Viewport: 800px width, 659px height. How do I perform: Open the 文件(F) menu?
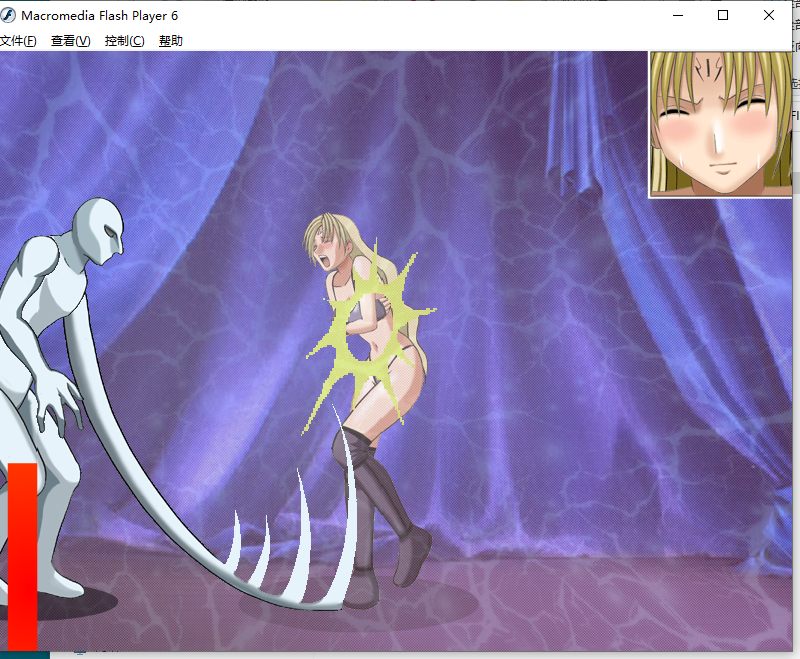click(x=18, y=41)
